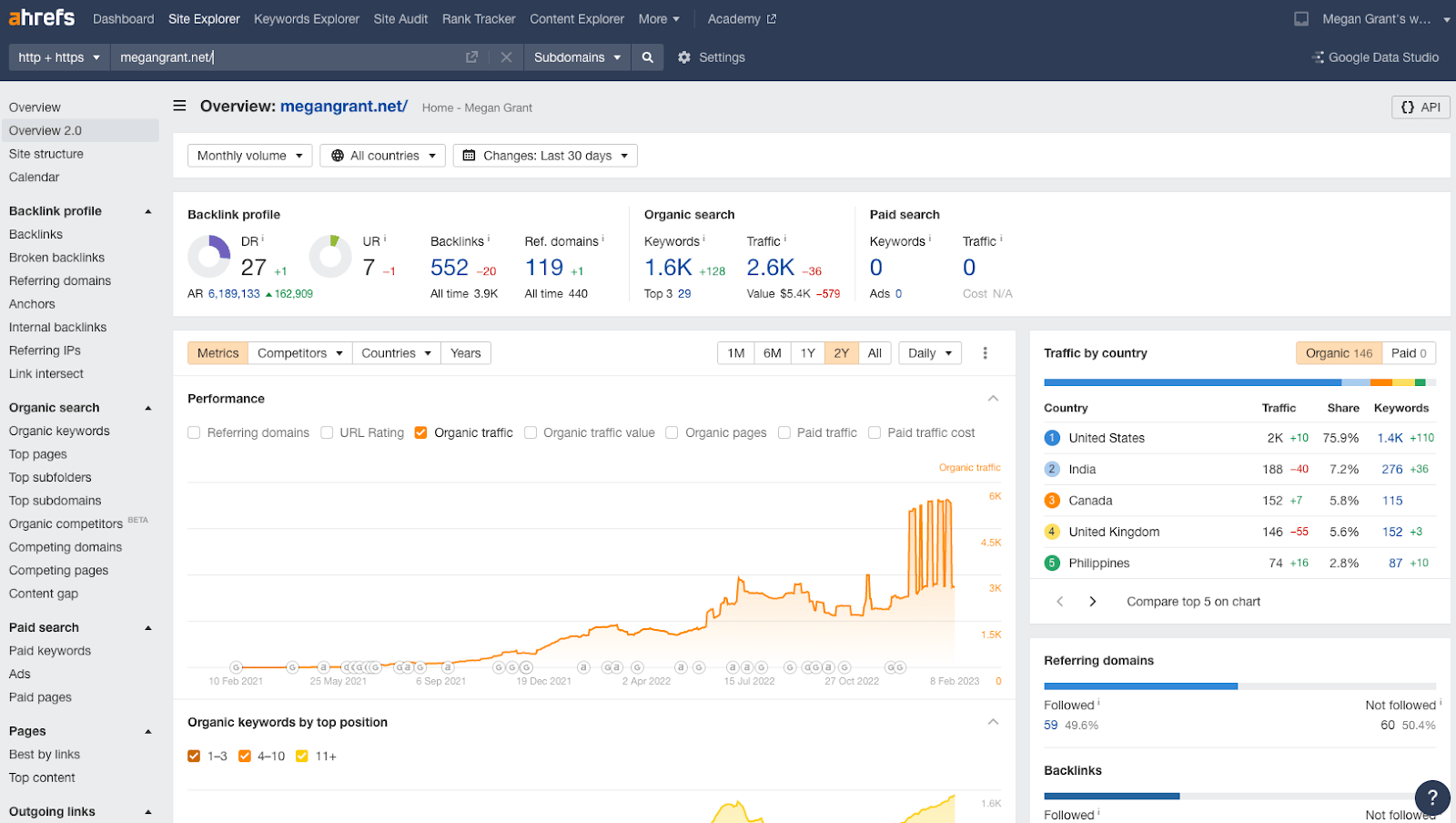Click the help question mark bubble

pos(1432,798)
